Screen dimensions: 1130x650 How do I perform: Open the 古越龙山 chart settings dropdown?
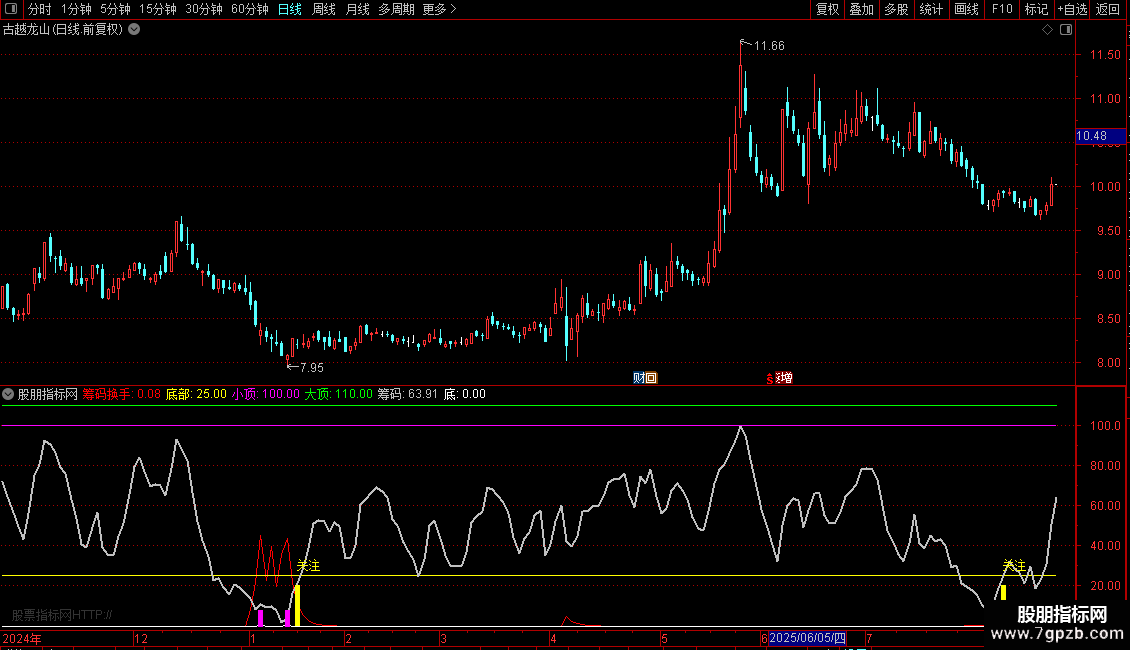pyautogui.click(x=134, y=30)
